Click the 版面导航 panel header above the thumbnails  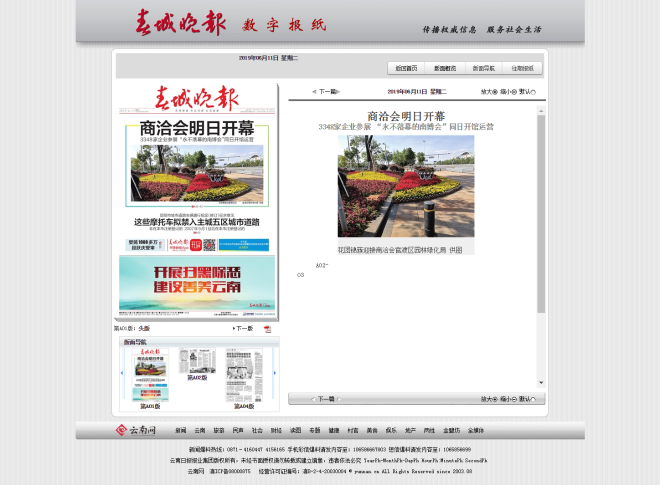[199, 342]
